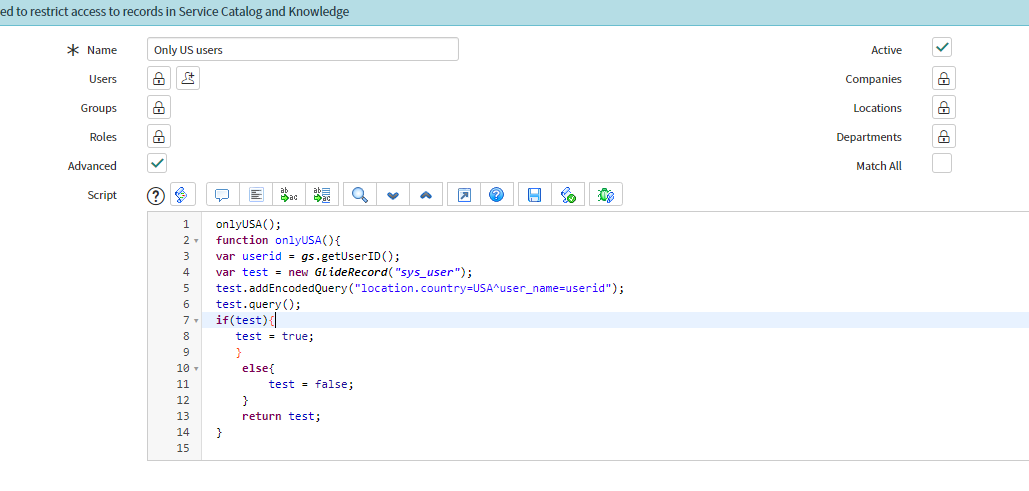Click the Name input field
Image resolution: width=1029 pixels, height=491 pixels.
tap(303, 49)
